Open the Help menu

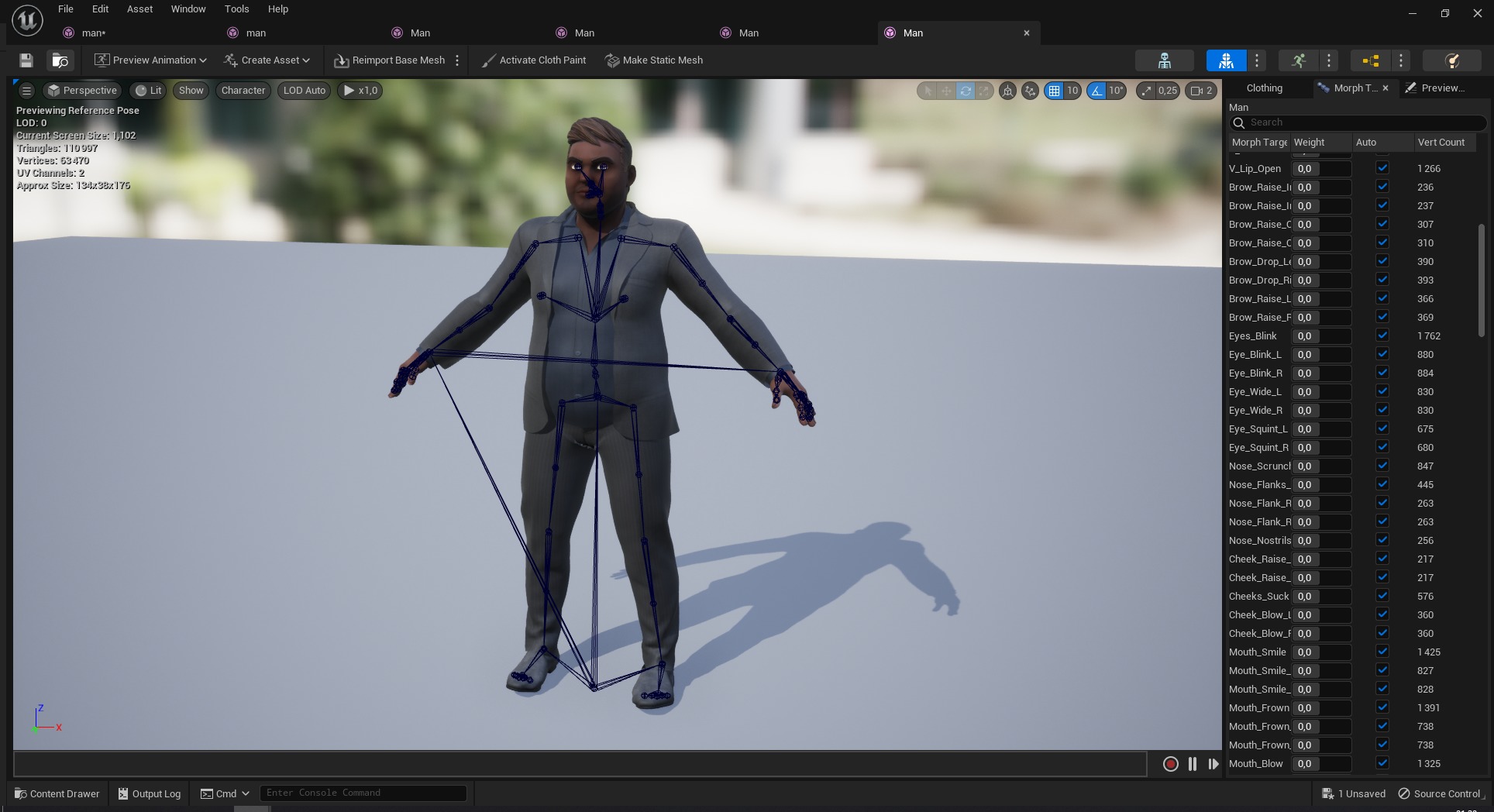click(277, 9)
